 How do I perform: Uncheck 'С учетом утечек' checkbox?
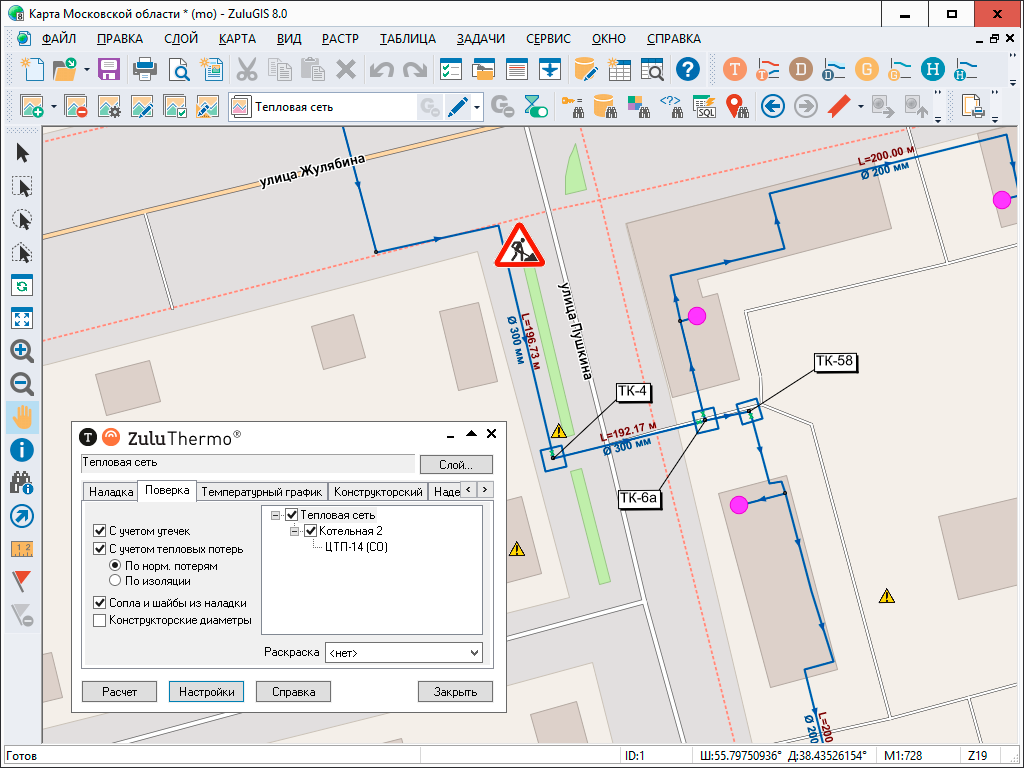point(100,531)
